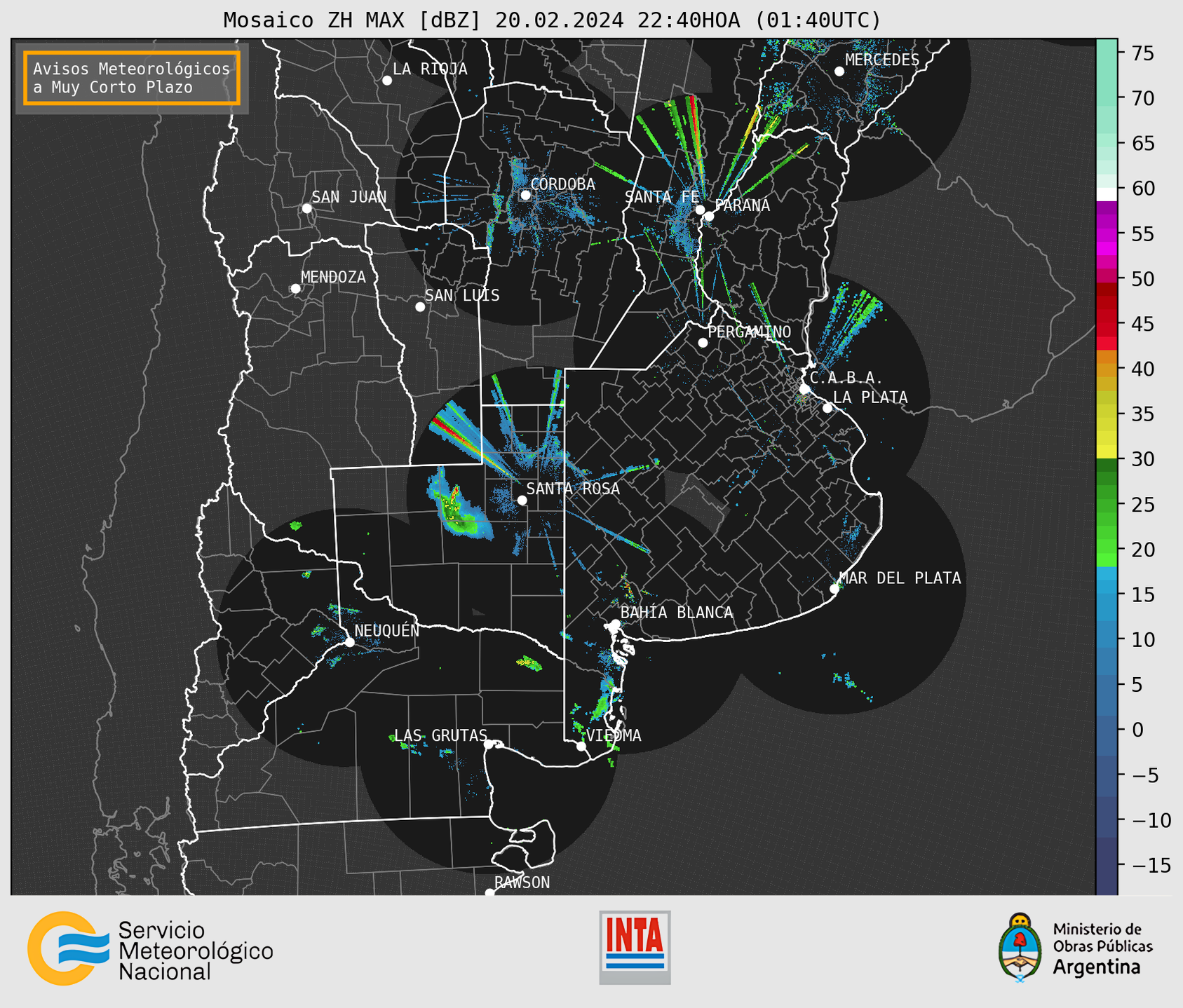Click the RAWSON city marker dot
Viewport: 1183px width, 1008px height.
click(489, 893)
